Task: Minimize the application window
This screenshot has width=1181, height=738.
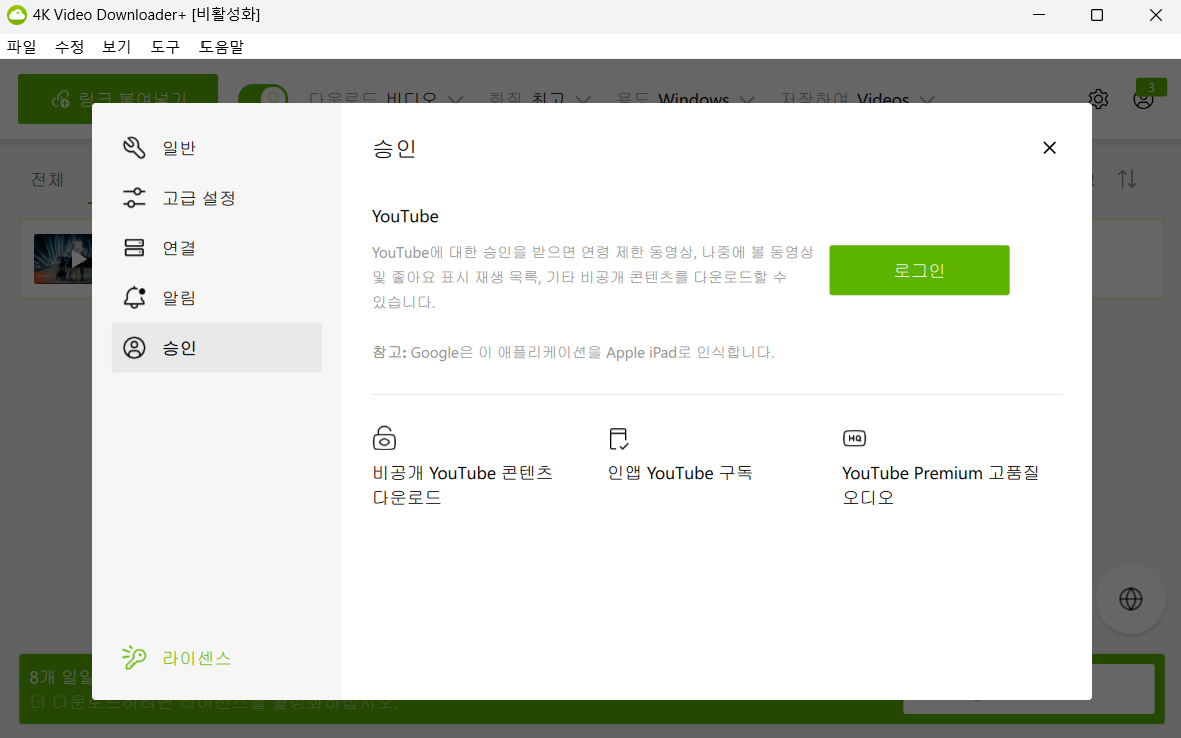Action: point(1039,15)
